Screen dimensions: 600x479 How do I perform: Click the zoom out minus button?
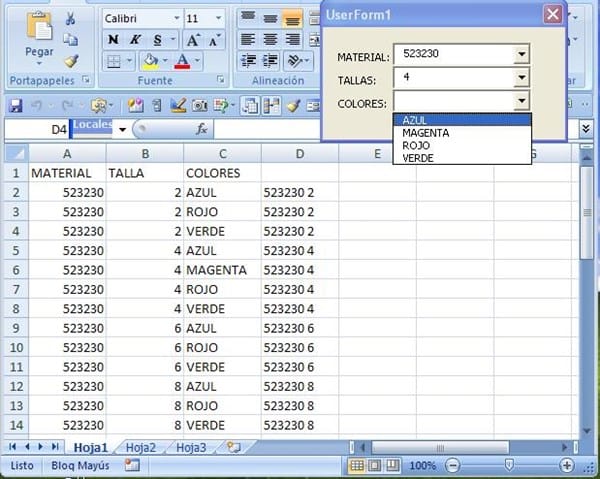[453, 466]
